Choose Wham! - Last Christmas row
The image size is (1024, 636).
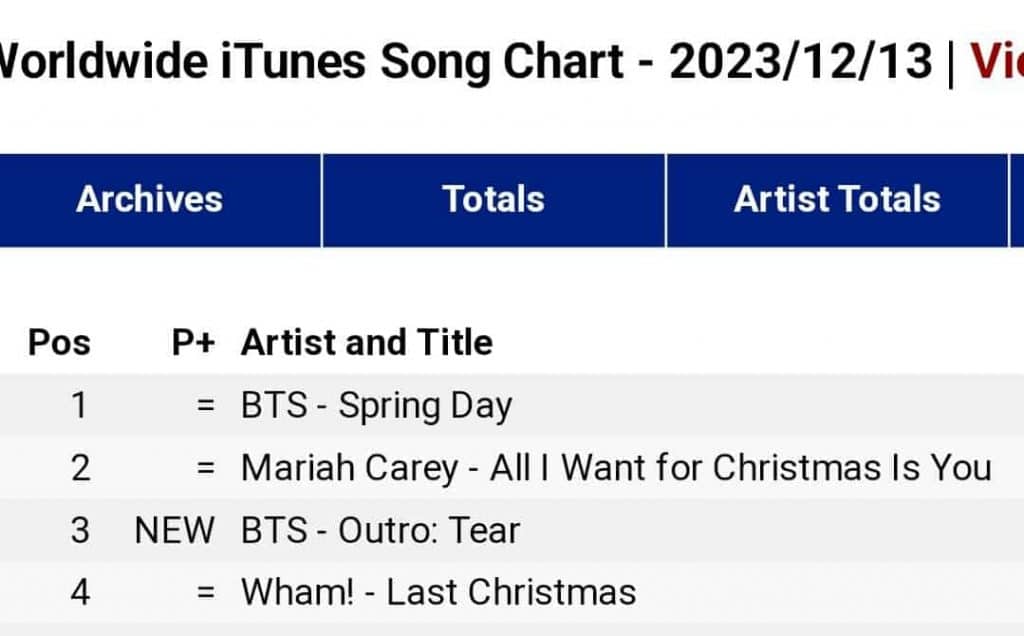[438, 592]
